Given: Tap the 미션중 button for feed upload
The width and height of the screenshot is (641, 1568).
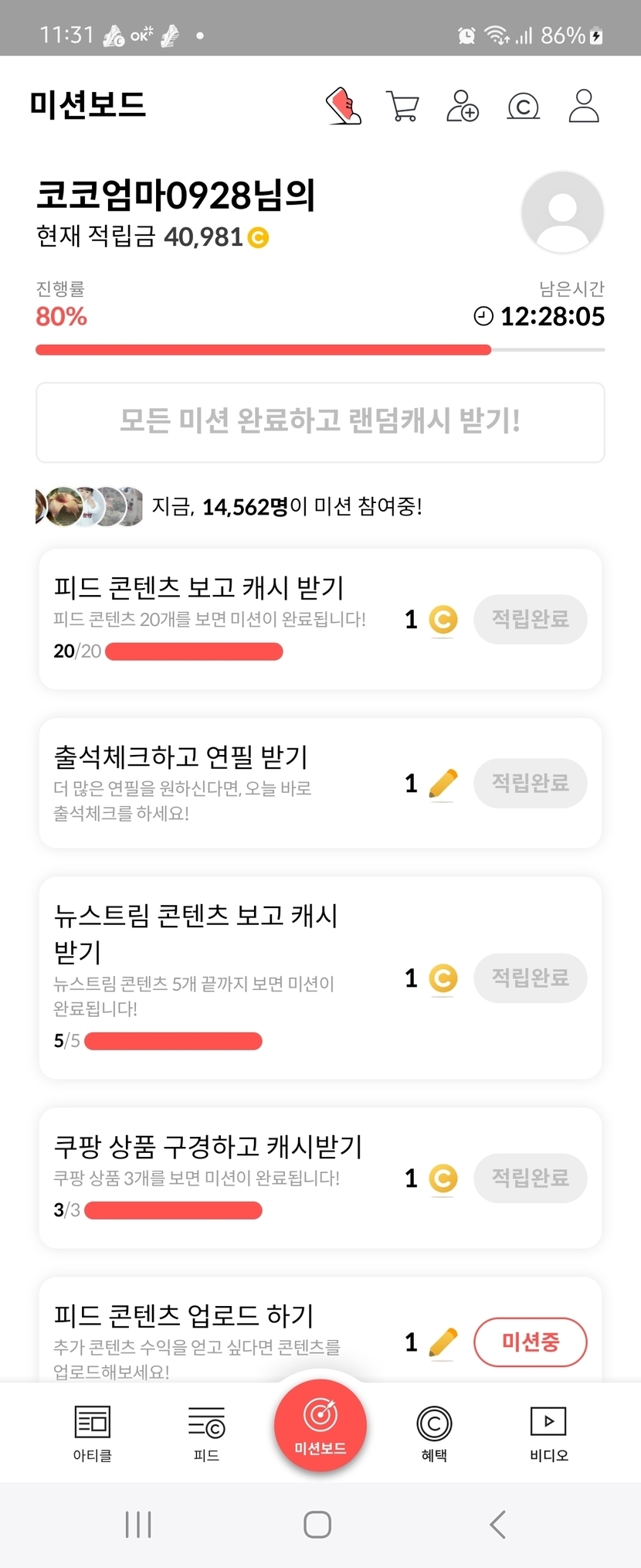Looking at the screenshot, I should point(531,1342).
